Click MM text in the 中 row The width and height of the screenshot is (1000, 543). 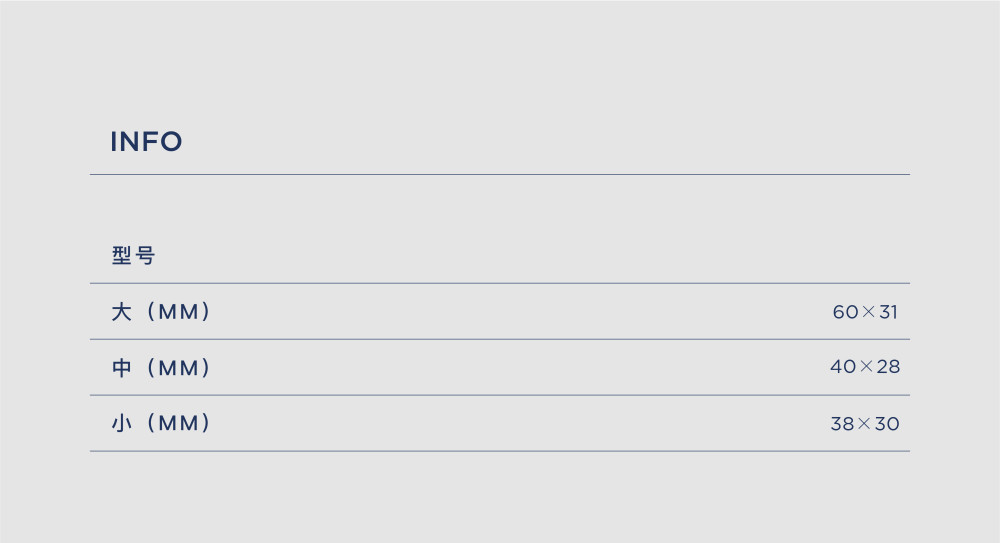tap(179, 368)
